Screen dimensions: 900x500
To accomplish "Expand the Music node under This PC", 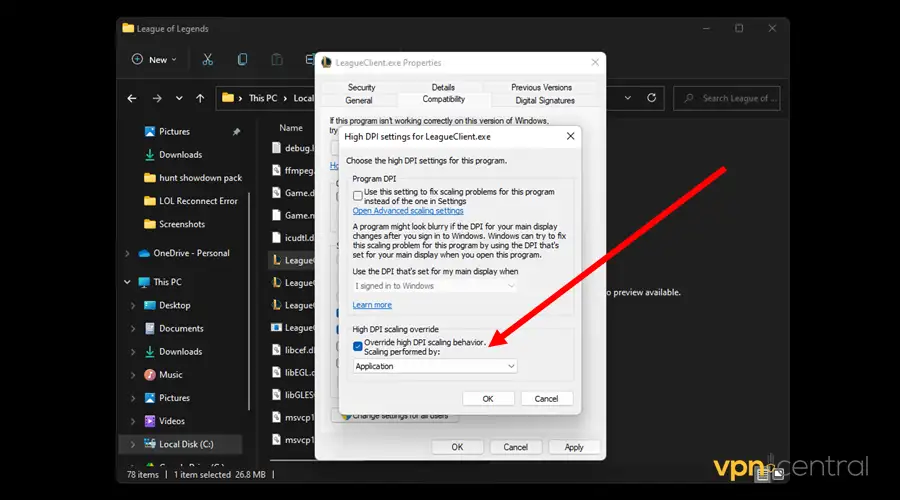I will pyautogui.click(x=133, y=375).
